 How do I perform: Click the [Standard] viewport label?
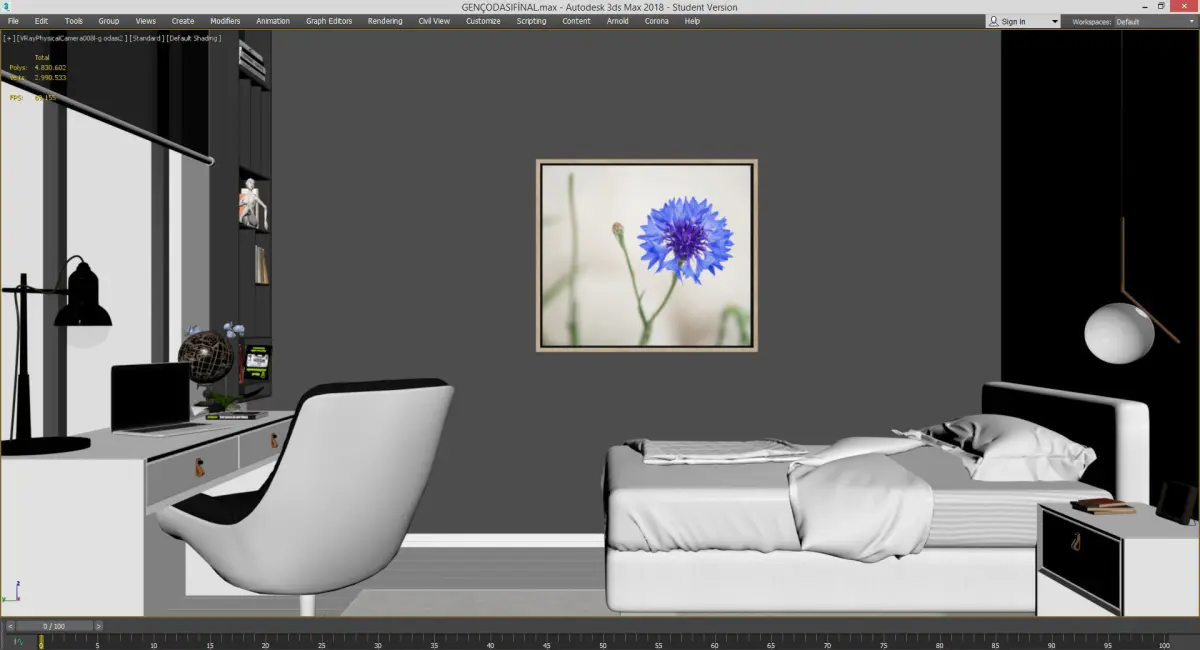pos(146,38)
